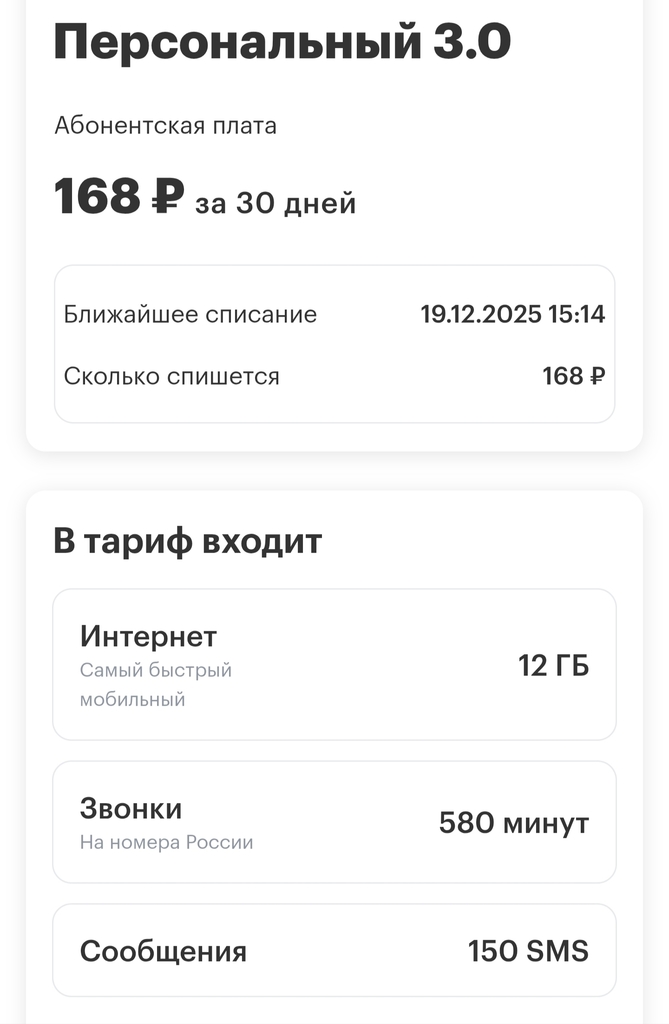Select the Ближайшее списание row label
Image resolution: width=669 pixels, height=1024 pixels.
pos(190,314)
